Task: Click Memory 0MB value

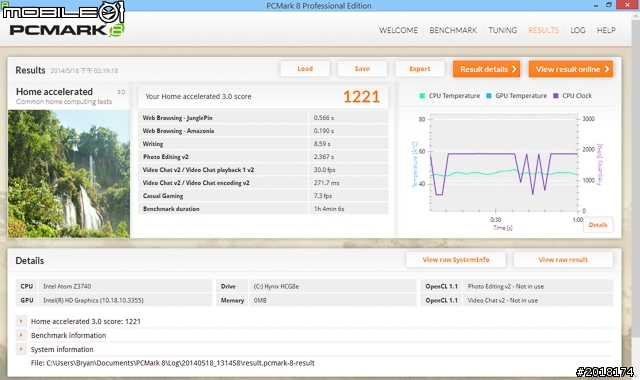Action: (x=260, y=300)
